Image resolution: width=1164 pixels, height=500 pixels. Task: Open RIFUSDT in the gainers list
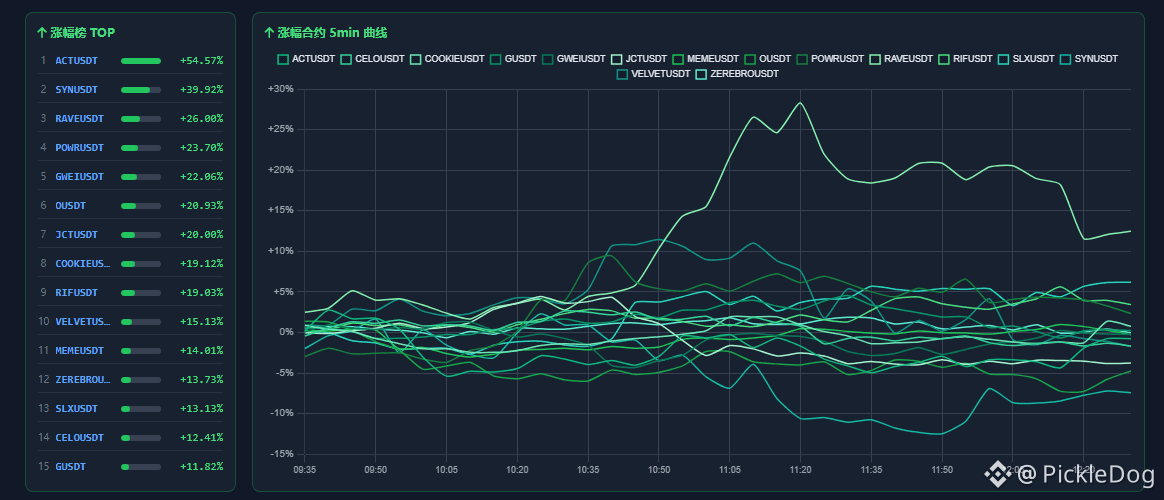point(76,293)
